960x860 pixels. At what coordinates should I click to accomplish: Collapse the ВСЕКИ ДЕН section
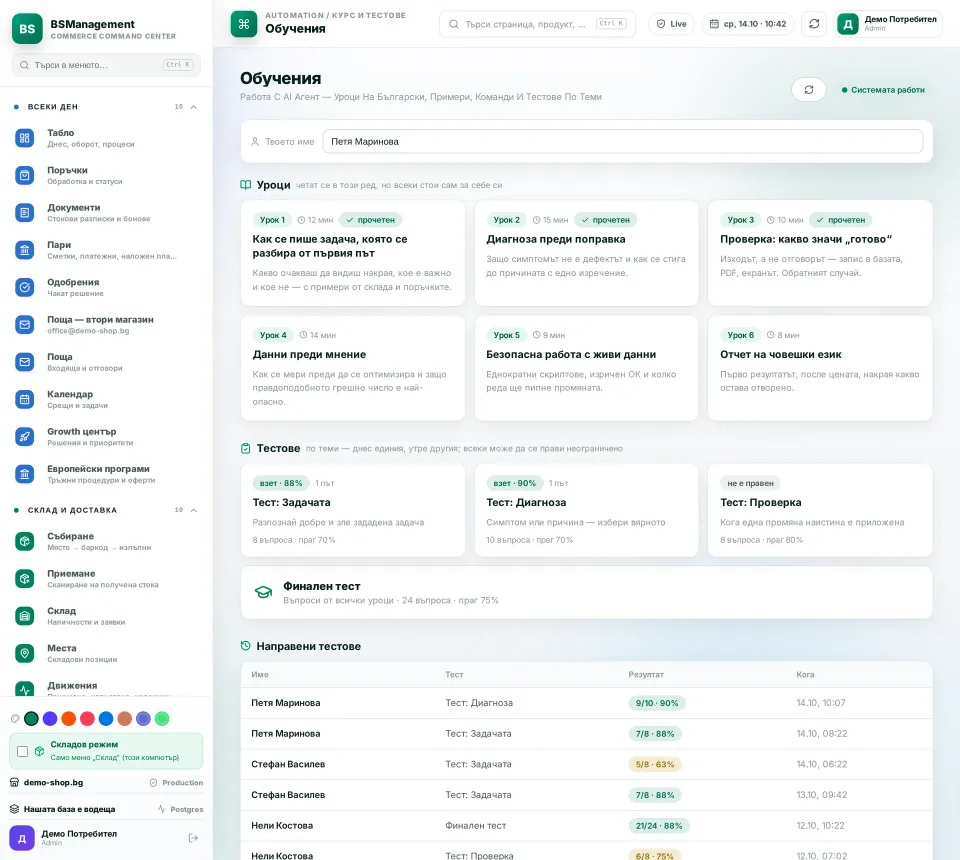tap(193, 107)
